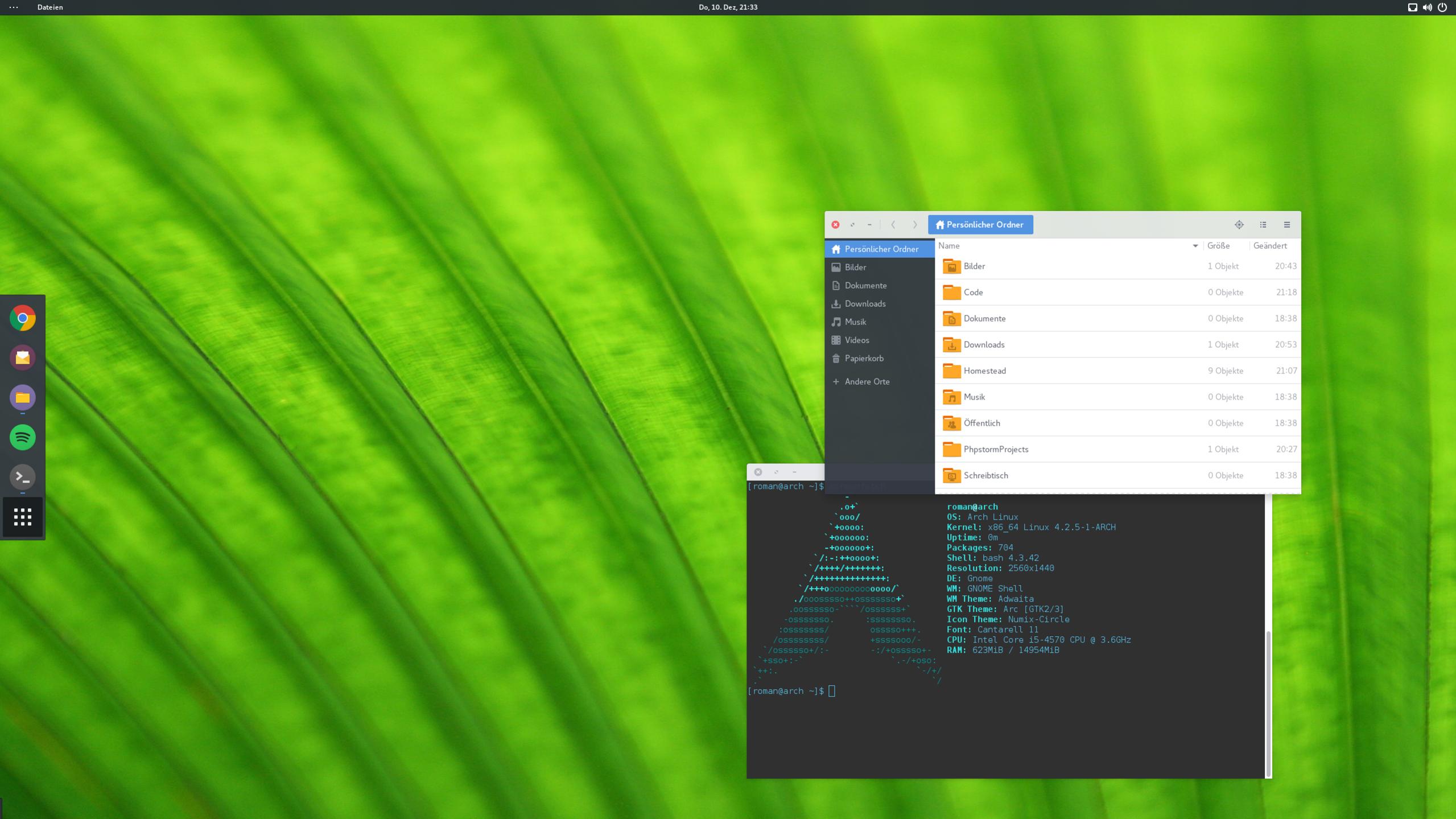The height and width of the screenshot is (819, 1456).
Task: Click '9 Objekte' size in Homestead row
Action: pyautogui.click(x=1226, y=371)
